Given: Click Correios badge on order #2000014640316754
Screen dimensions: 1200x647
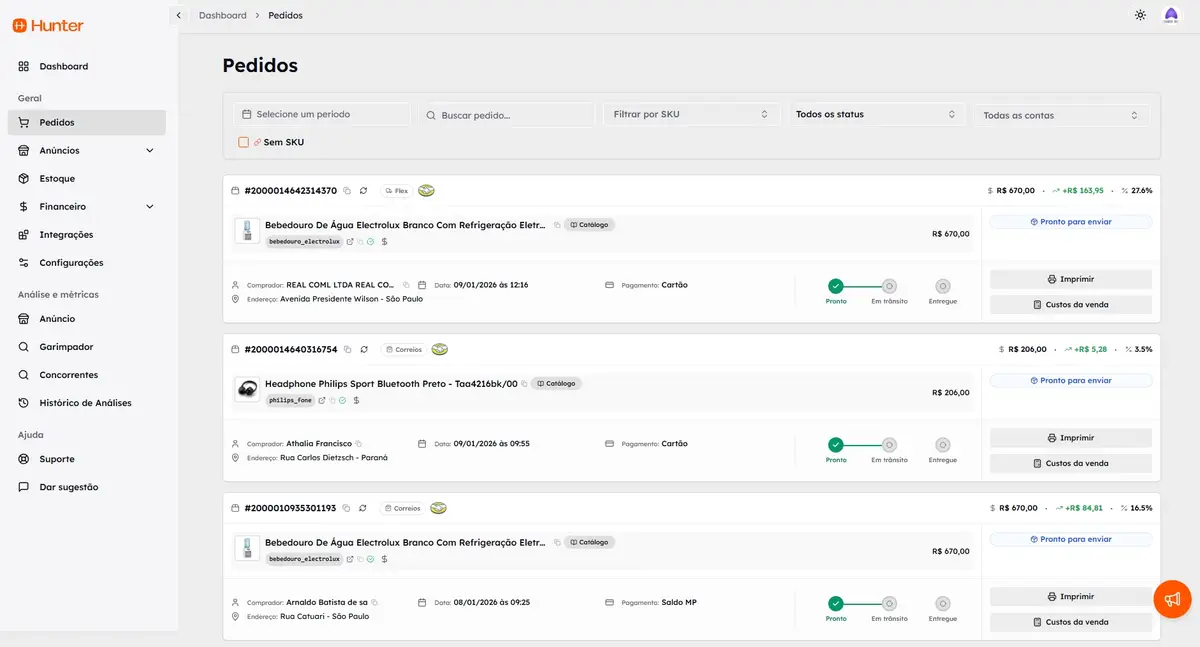Looking at the screenshot, I should pos(404,349).
